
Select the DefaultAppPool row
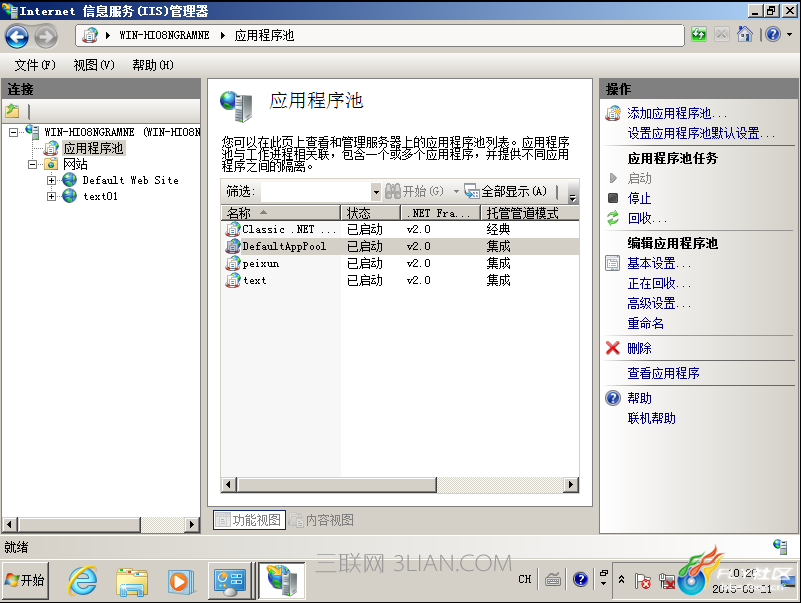pyautogui.click(x=400, y=246)
